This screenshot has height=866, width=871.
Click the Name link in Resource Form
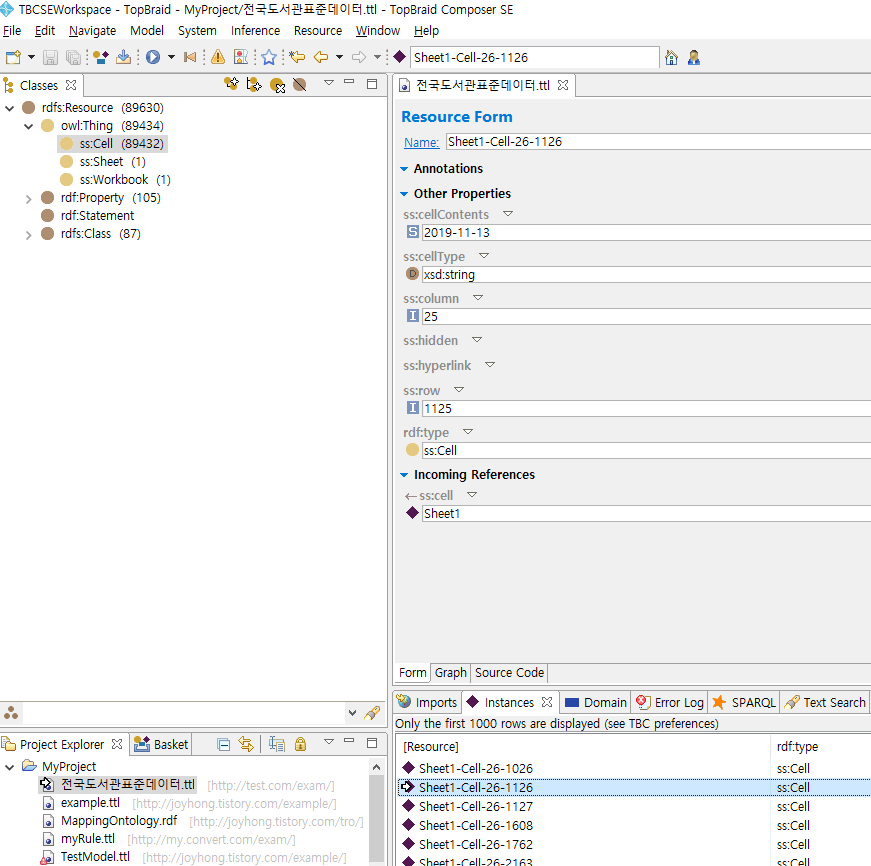click(x=421, y=143)
